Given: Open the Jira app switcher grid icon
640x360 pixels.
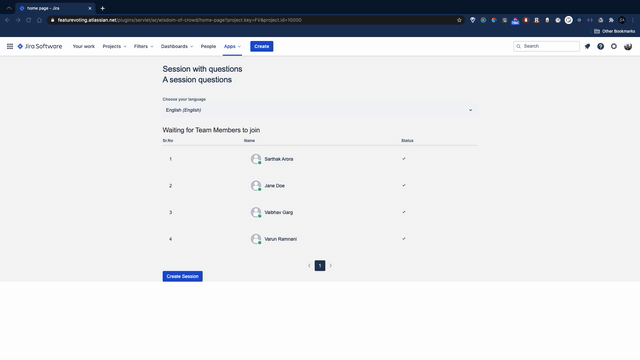Looking at the screenshot, I should [x=10, y=47].
